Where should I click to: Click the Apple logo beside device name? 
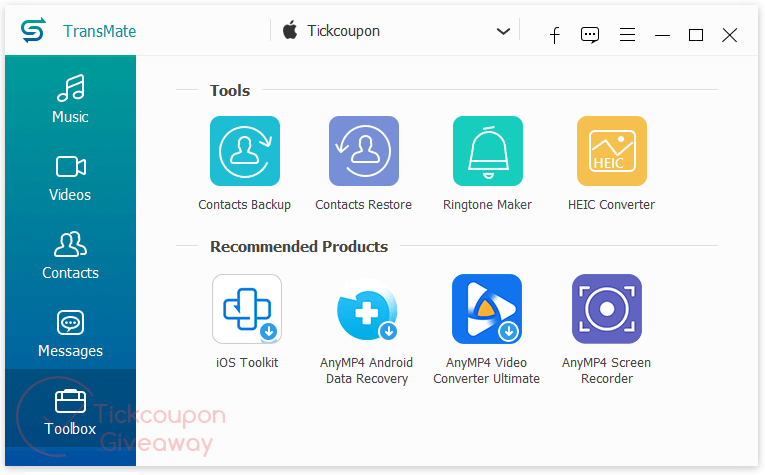(290, 30)
